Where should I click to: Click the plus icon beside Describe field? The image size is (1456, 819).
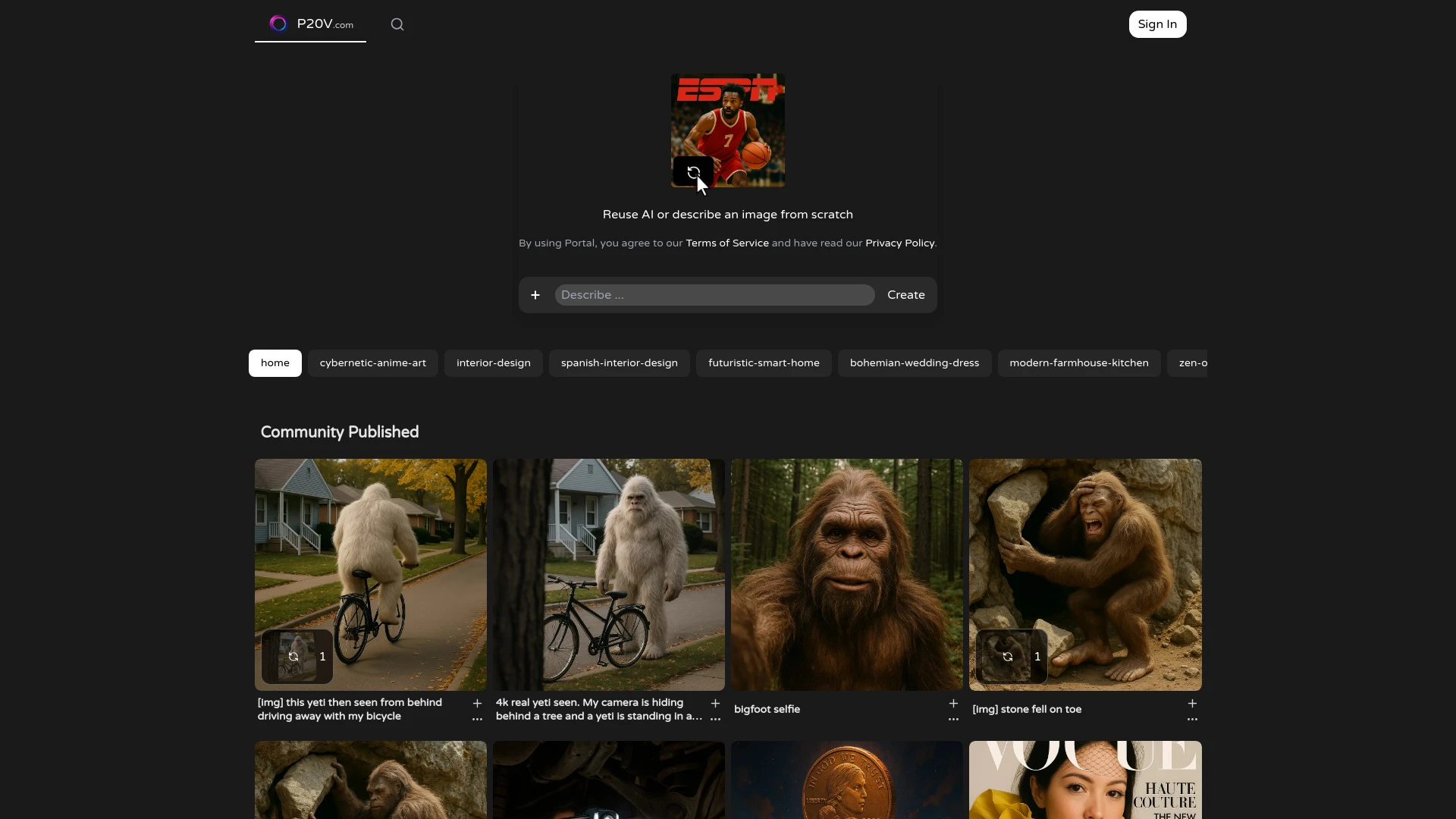point(535,295)
